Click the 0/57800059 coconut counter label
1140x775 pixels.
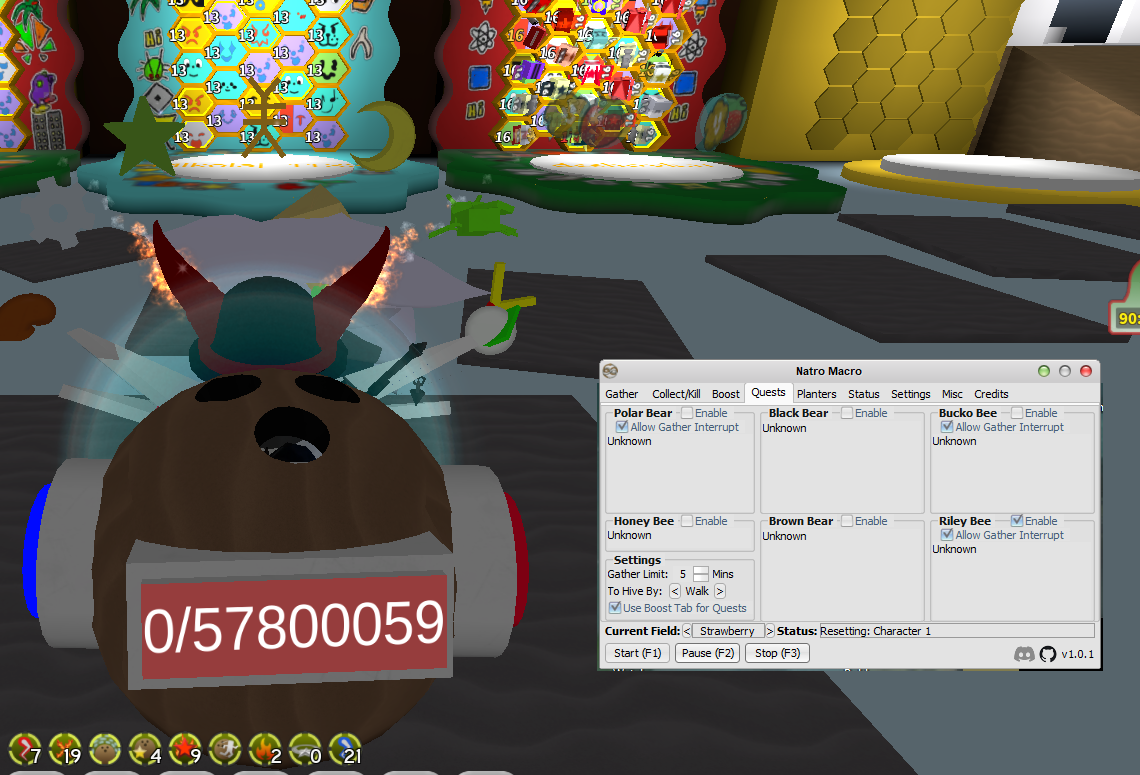[x=294, y=626]
